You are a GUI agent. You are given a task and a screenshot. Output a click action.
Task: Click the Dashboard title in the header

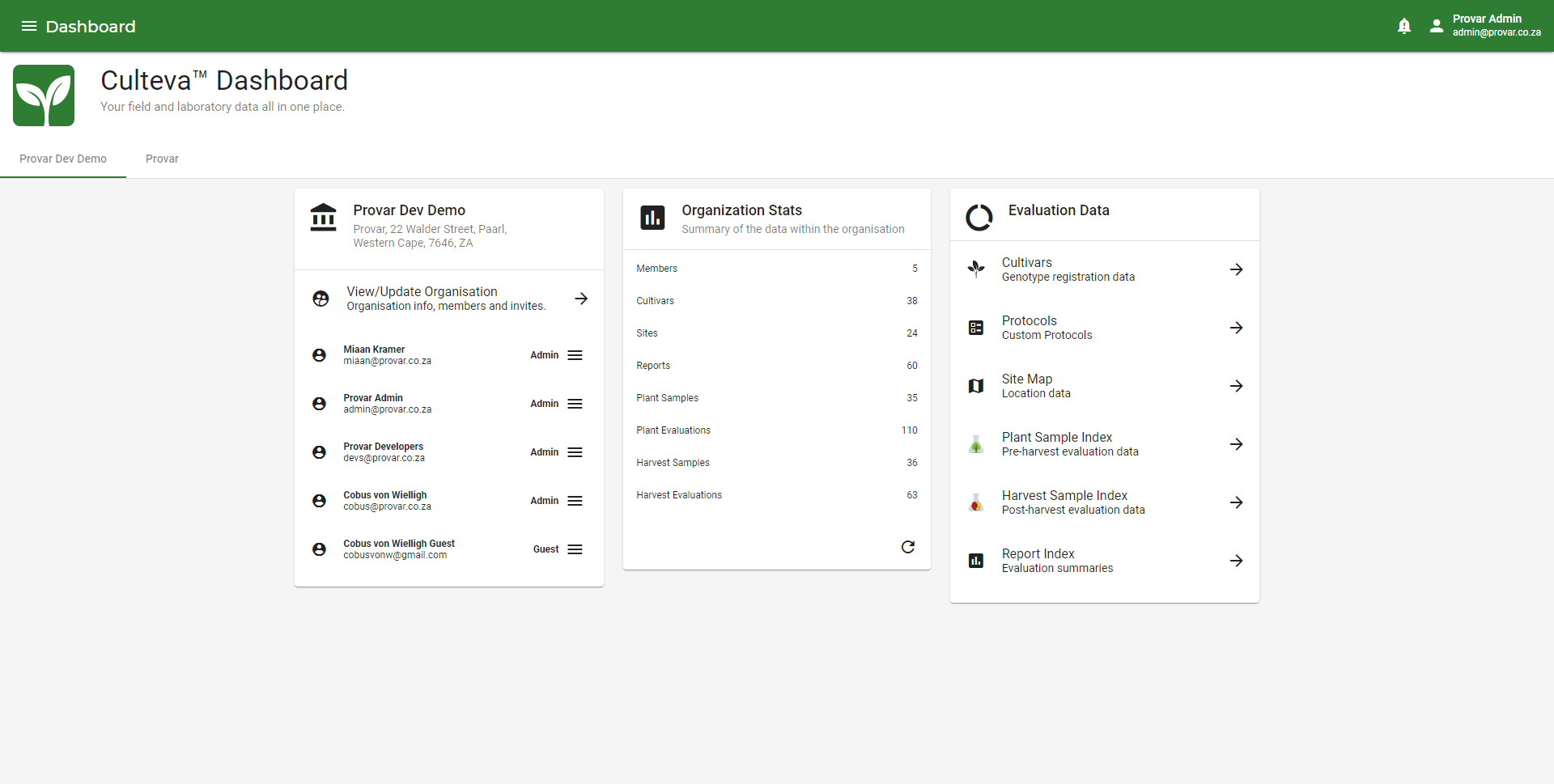(x=91, y=27)
